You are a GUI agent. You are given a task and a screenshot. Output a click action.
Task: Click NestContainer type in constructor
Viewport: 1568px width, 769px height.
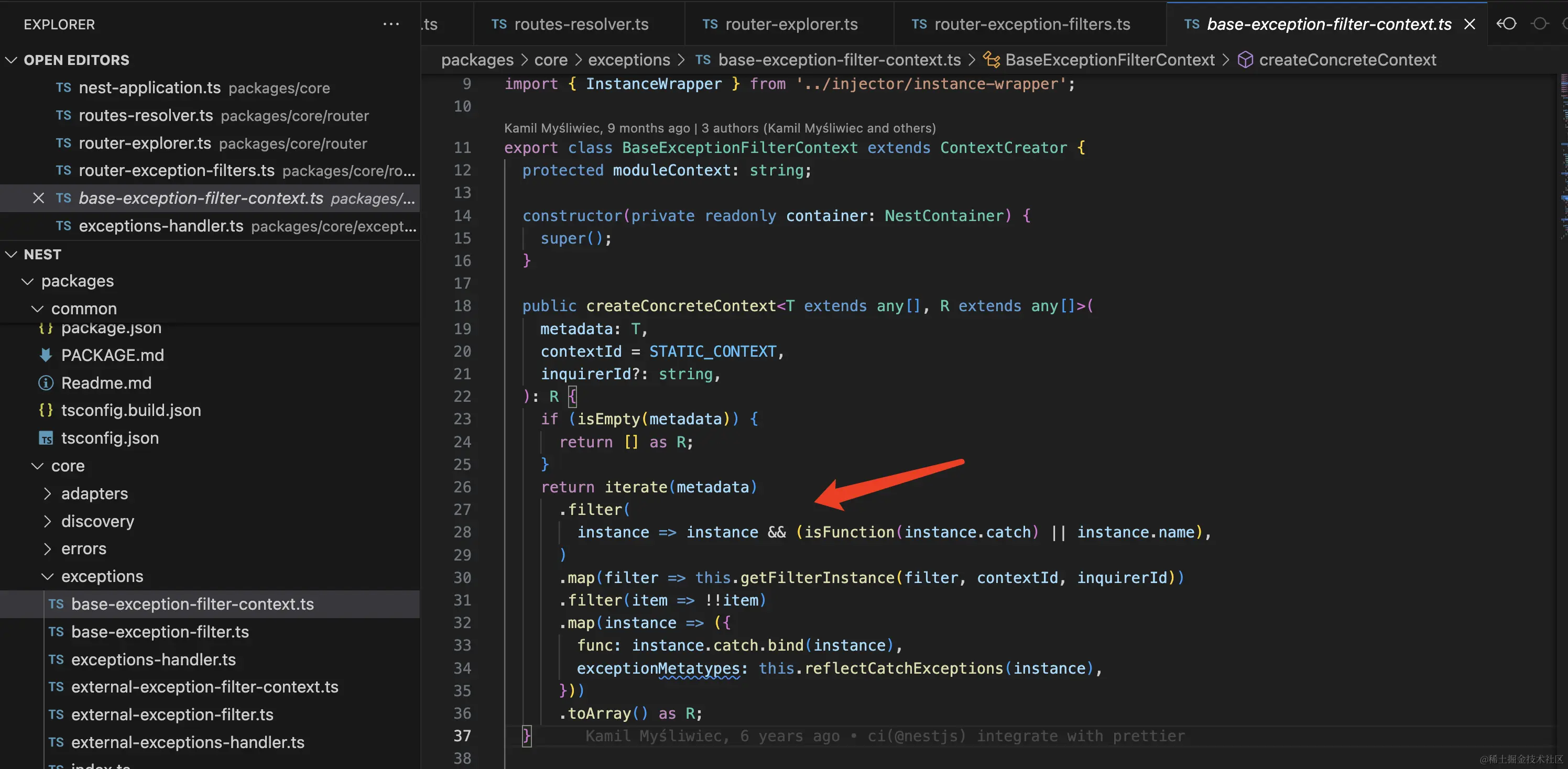[943, 215]
